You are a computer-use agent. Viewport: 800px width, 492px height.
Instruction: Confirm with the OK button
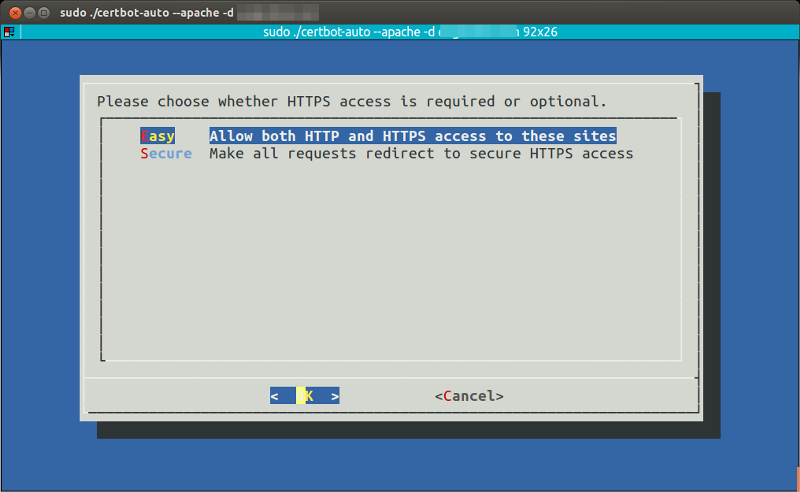(x=305, y=396)
